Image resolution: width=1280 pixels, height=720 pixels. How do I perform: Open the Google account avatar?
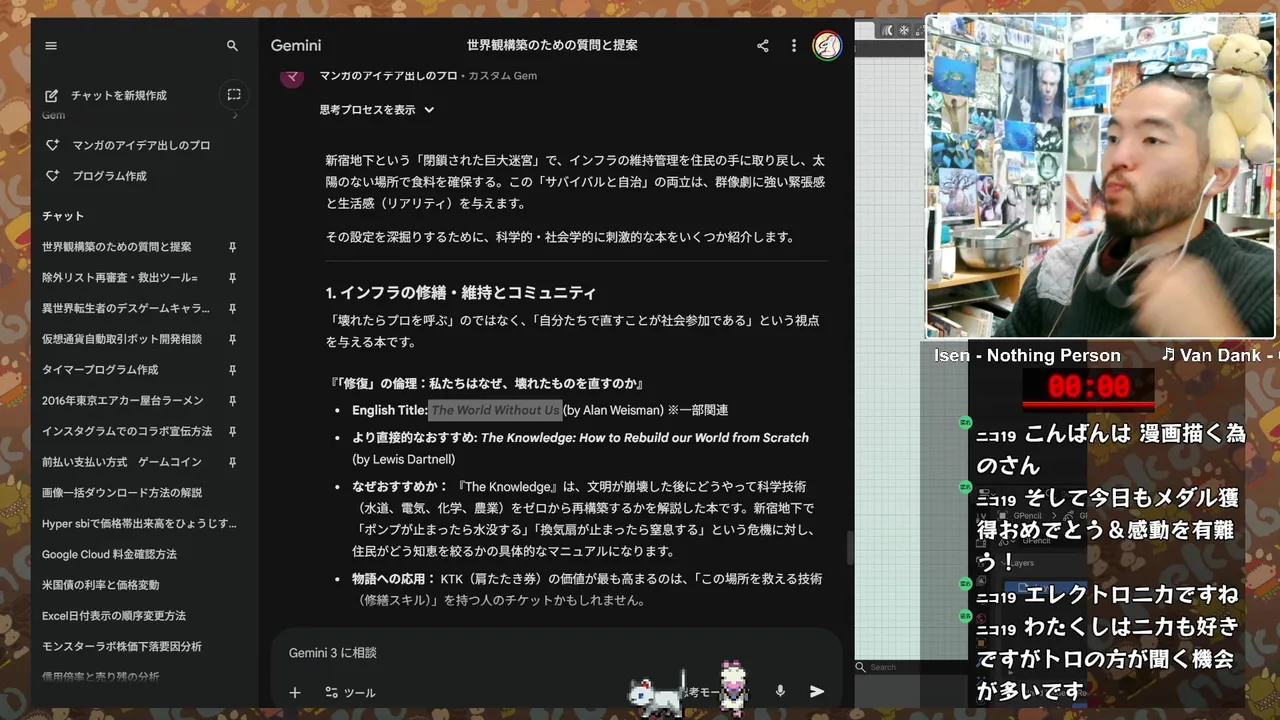click(827, 46)
